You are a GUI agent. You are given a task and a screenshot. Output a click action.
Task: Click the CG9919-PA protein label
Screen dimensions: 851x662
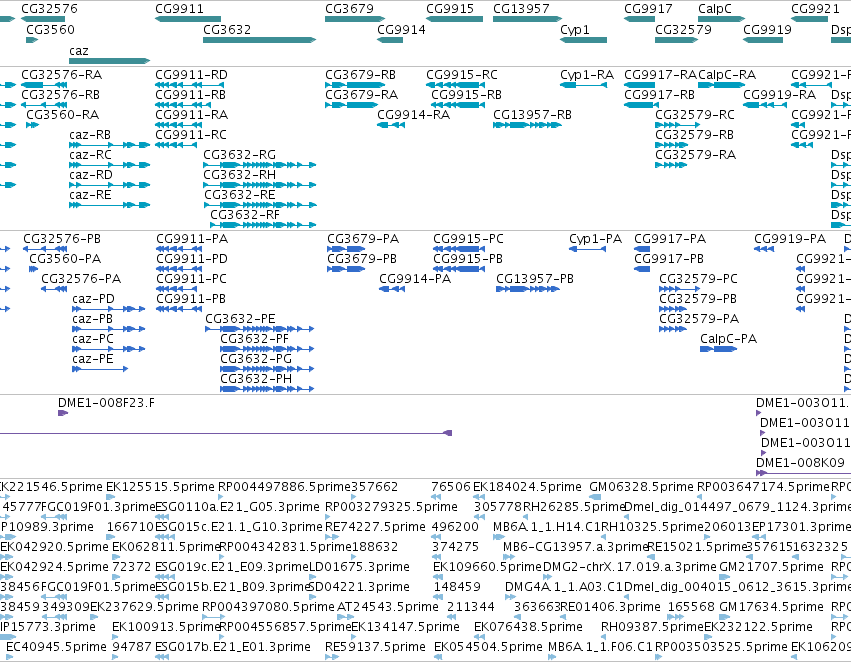tap(790, 239)
